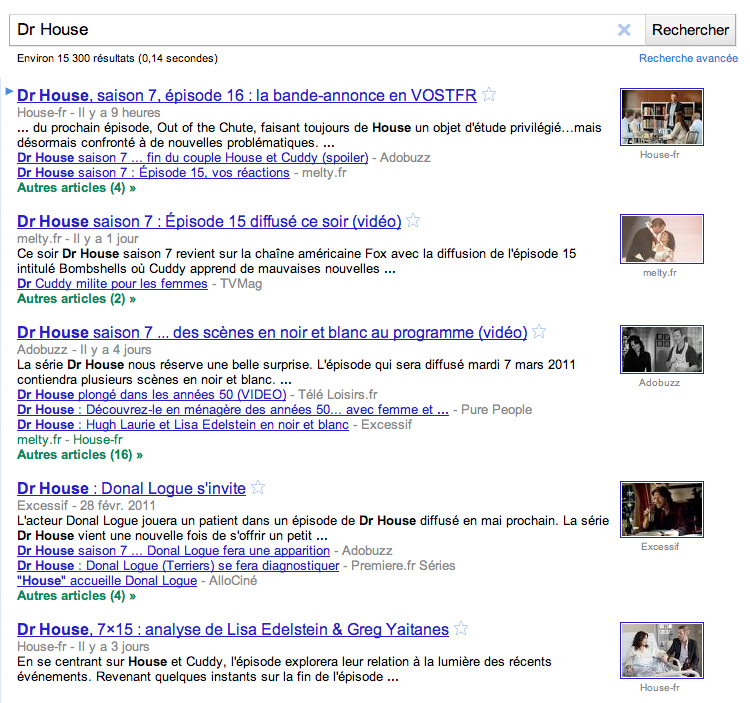Viewport: 750px width, 703px height.
Task: Click the Rechercher button
Action: 690,30
